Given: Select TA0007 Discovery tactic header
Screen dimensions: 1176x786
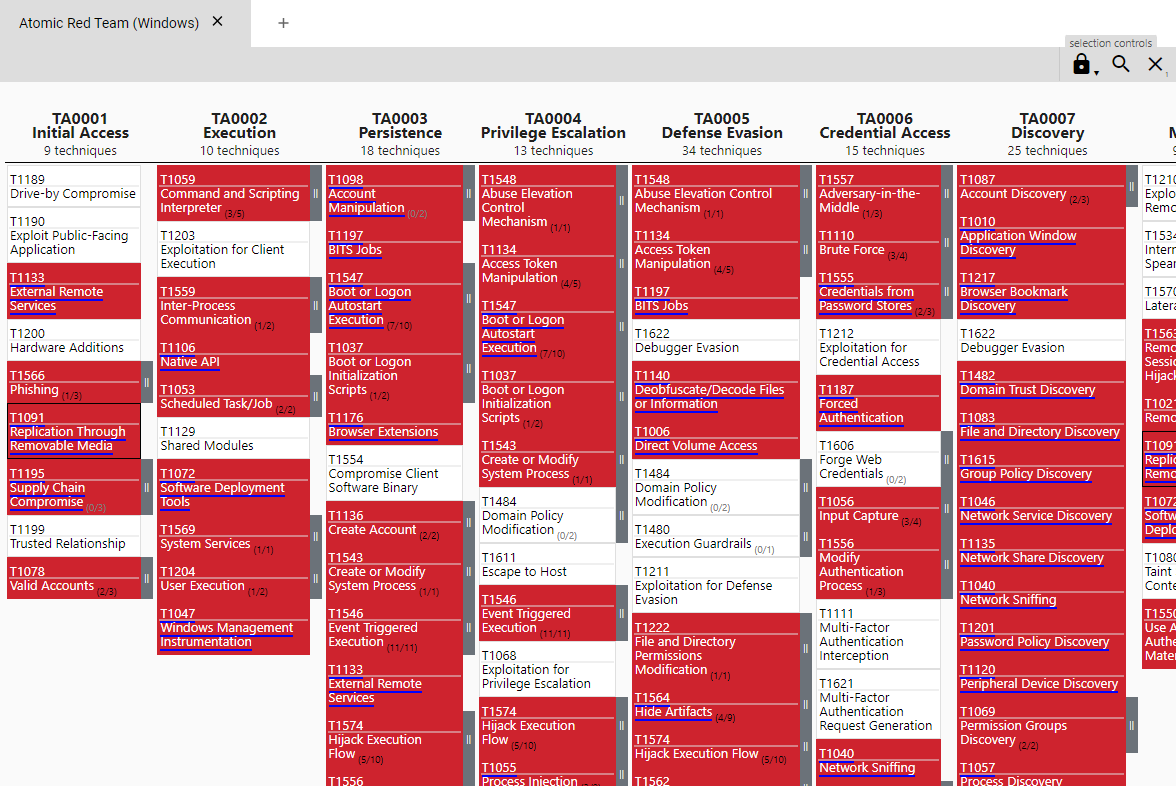Looking at the screenshot, I should tap(1047, 125).
